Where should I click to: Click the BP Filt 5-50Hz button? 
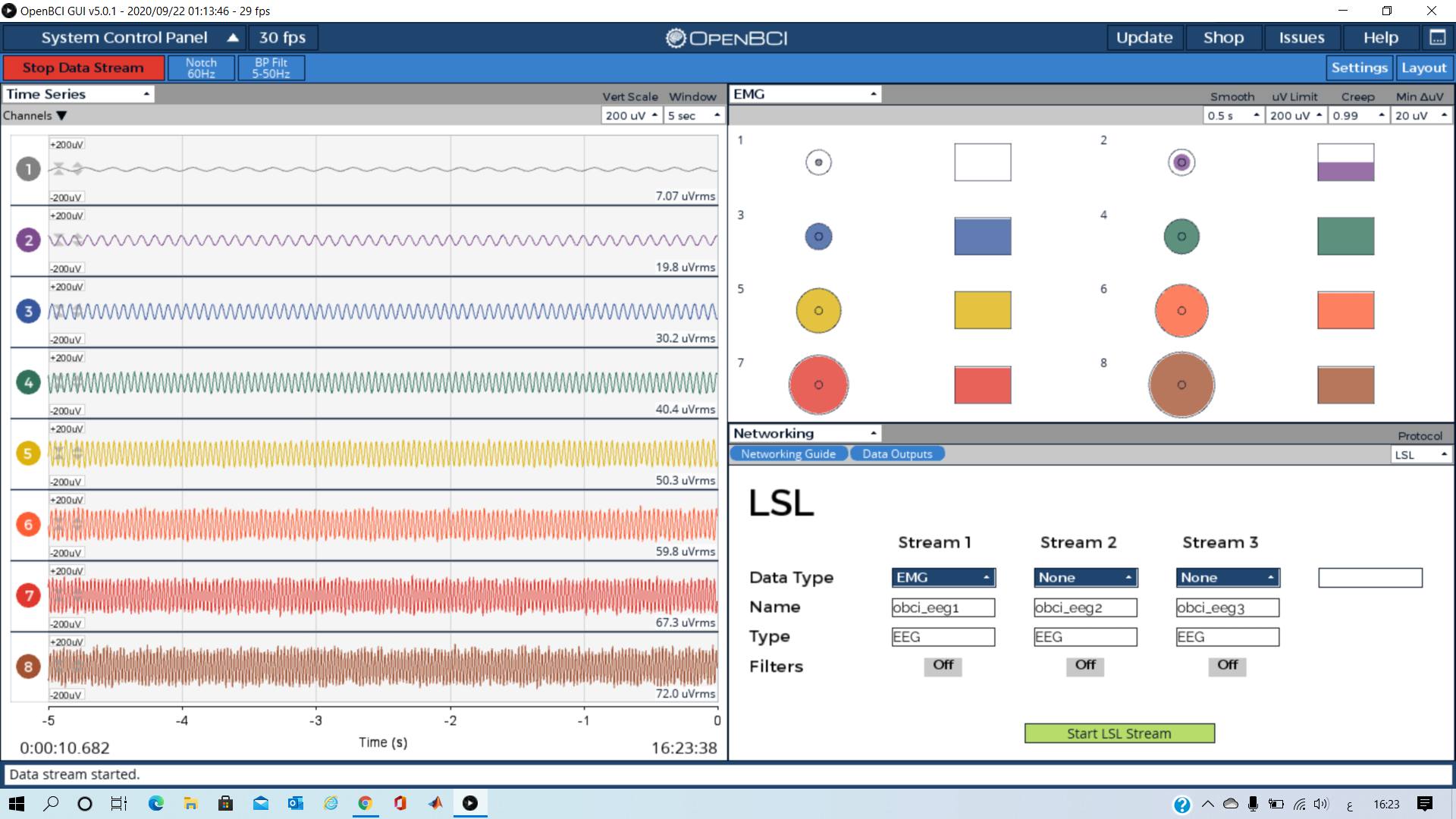(271, 67)
